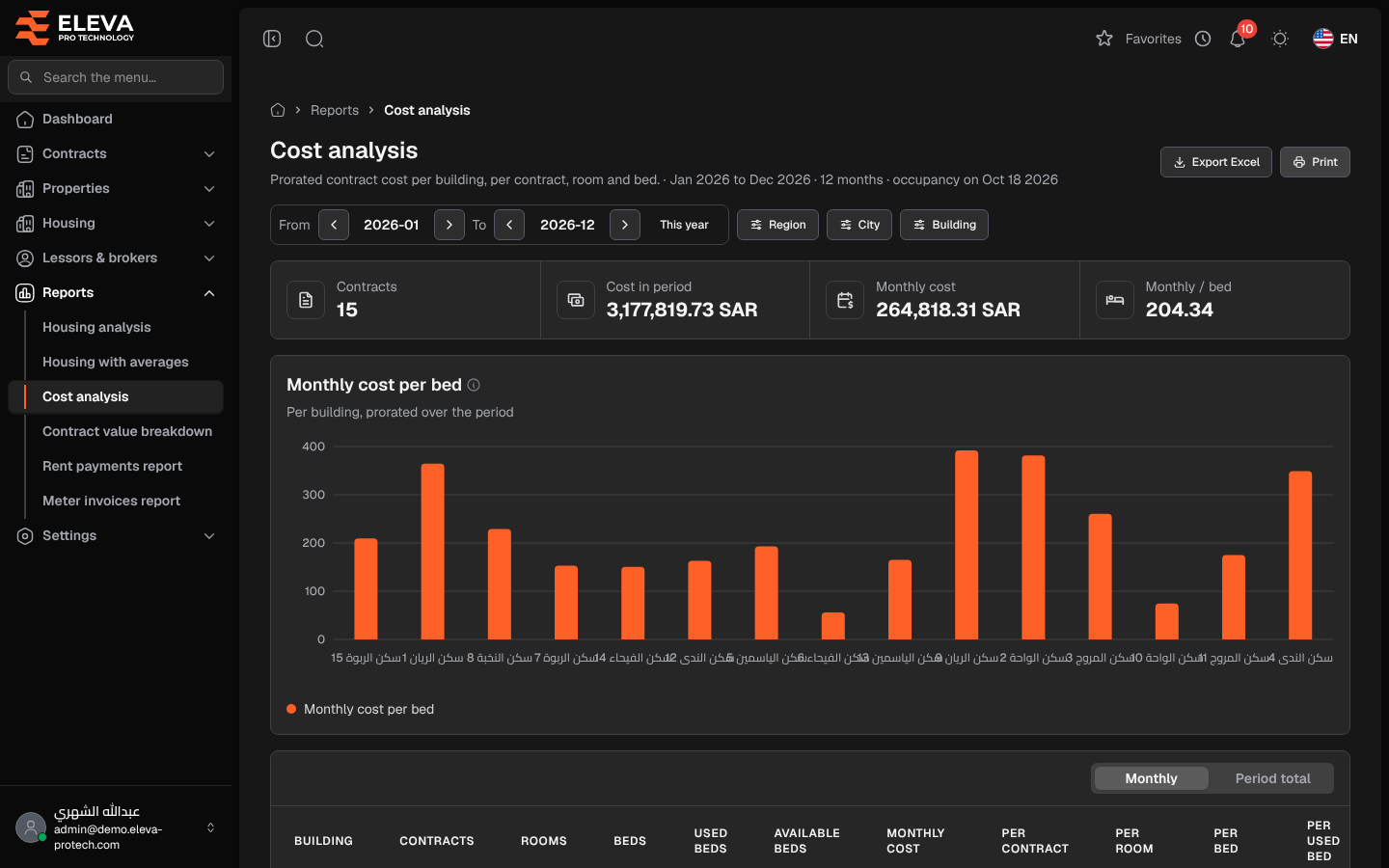1389x868 pixels.
Task: Open Meter invoices report
Action: click(x=116, y=501)
